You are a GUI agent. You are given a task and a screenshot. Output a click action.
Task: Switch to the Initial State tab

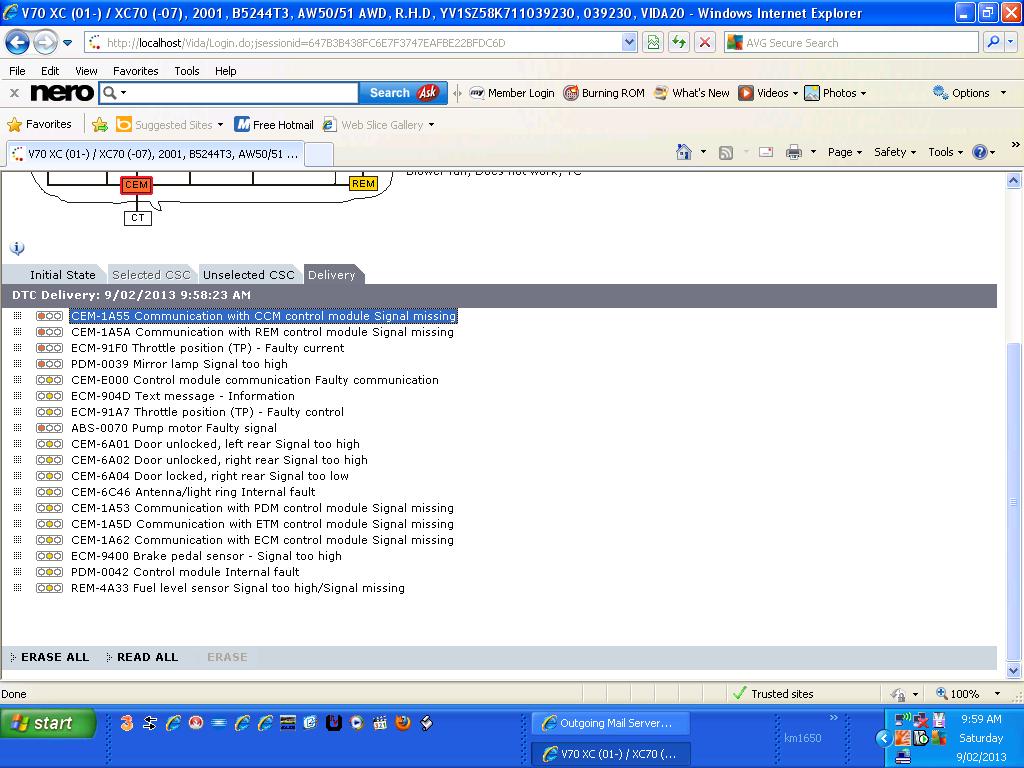(x=62, y=275)
